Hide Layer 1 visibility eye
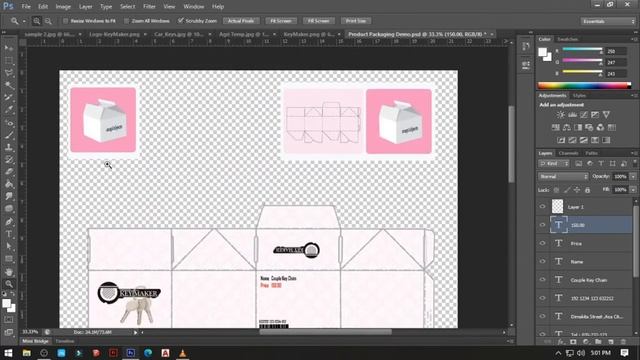640x360 pixels. (542, 207)
